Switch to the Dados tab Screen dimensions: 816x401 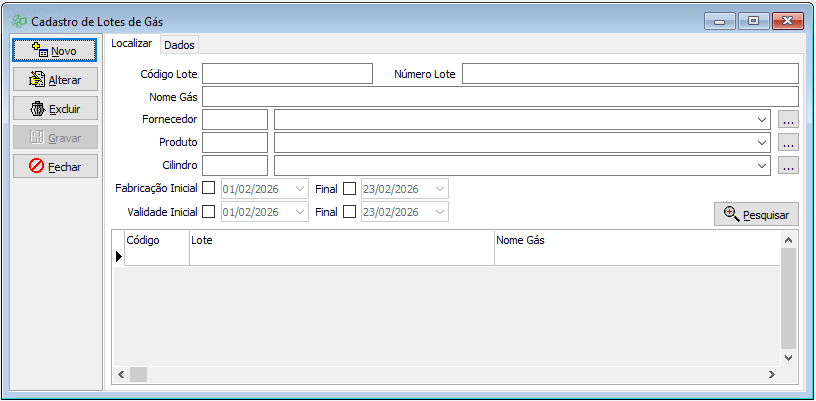180,45
